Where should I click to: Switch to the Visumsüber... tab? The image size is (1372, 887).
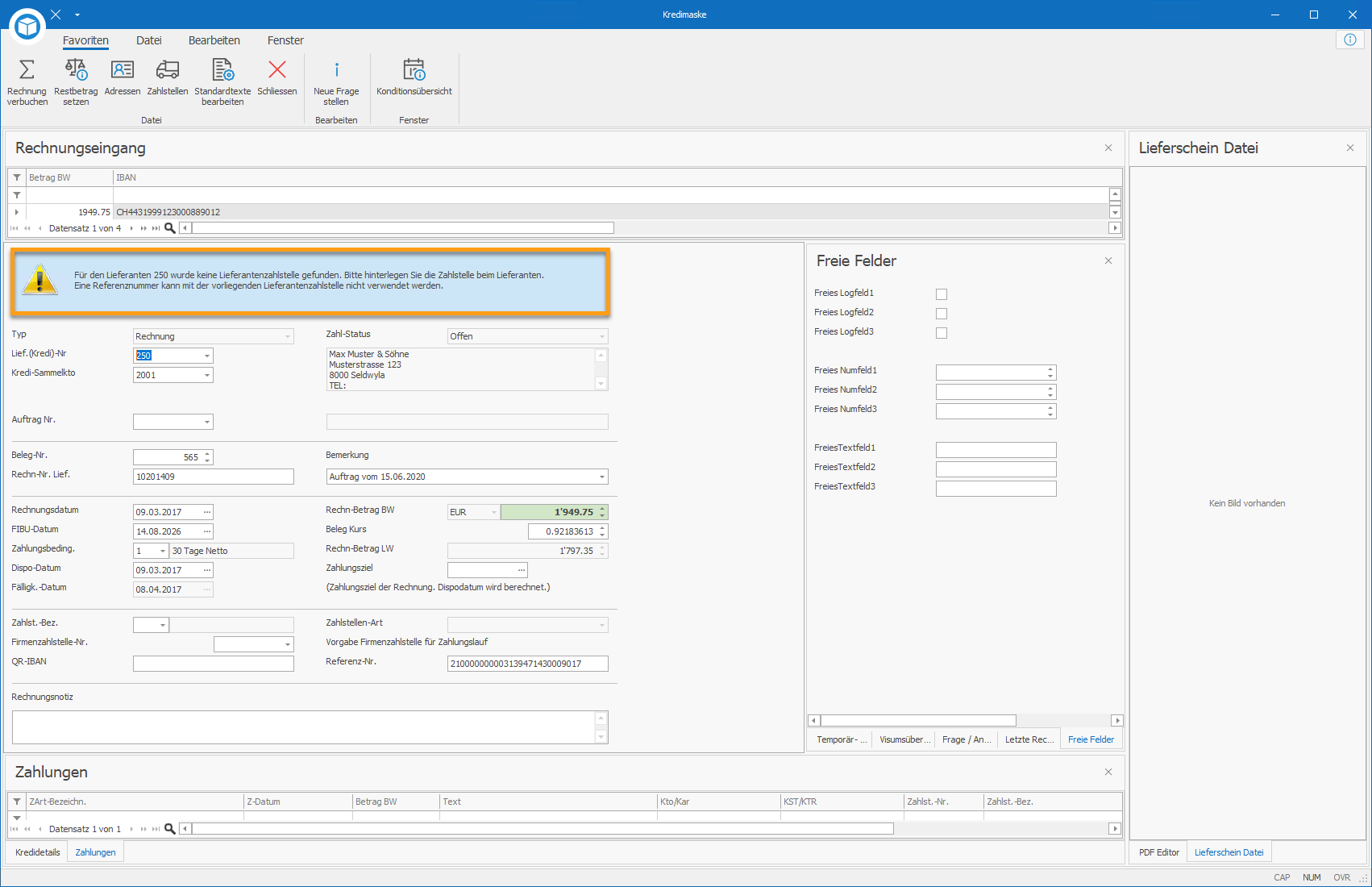904,739
